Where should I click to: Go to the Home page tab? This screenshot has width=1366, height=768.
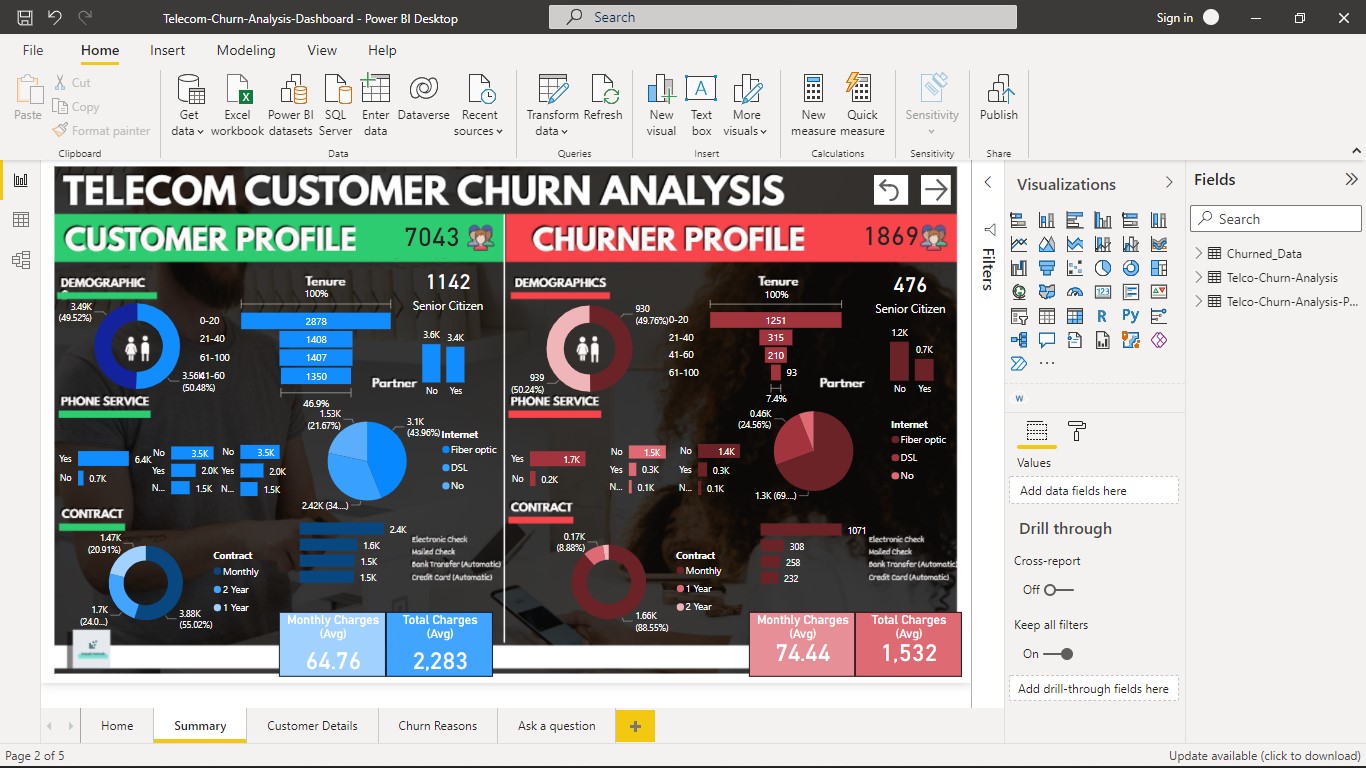click(117, 726)
